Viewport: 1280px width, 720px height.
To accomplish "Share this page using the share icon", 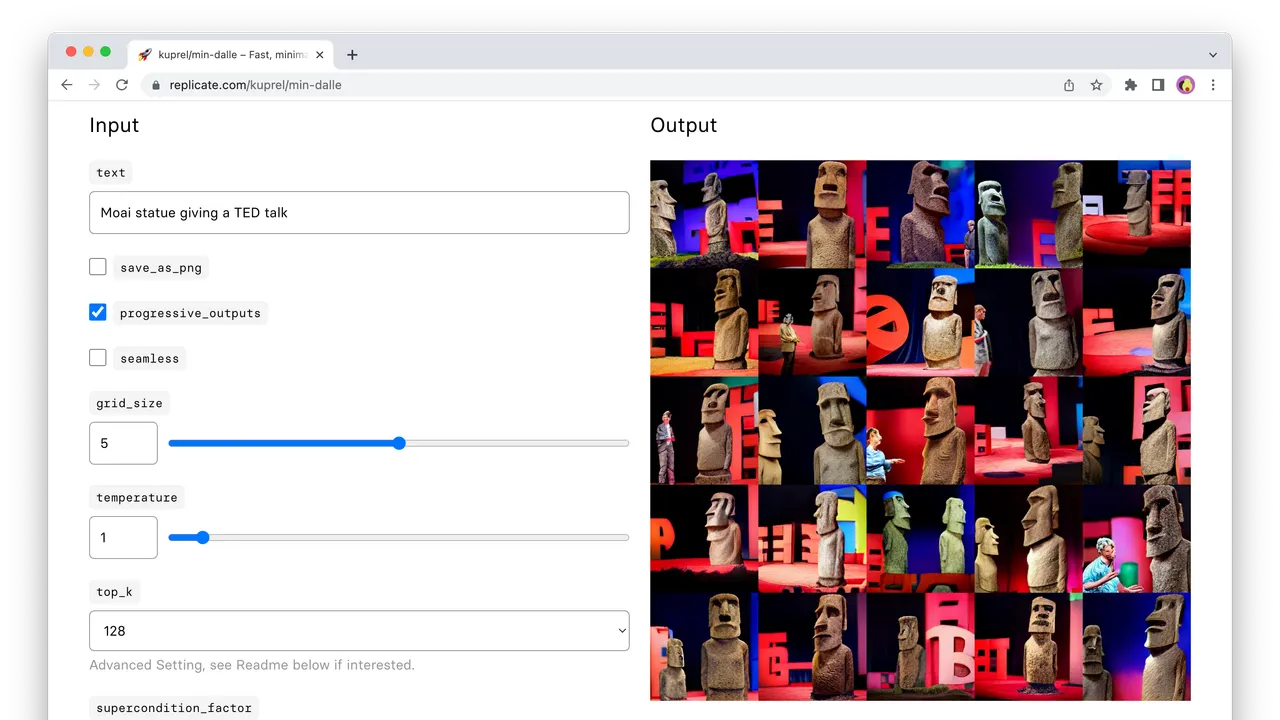I will click(x=1069, y=85).
